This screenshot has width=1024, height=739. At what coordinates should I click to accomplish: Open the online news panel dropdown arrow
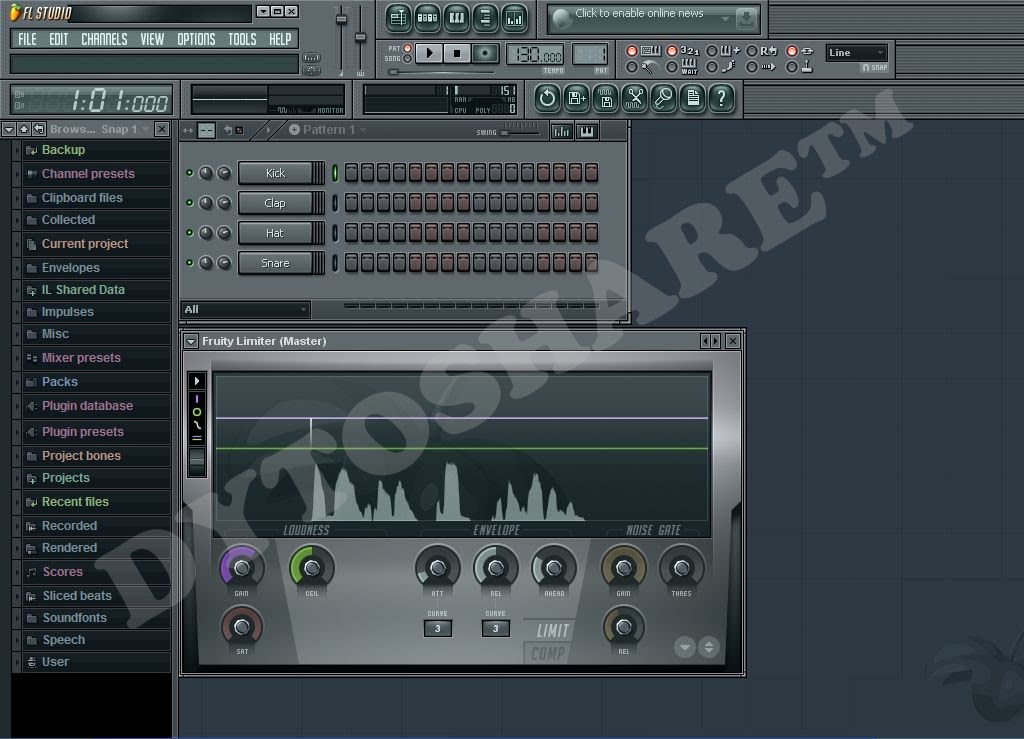coord(725,19)
